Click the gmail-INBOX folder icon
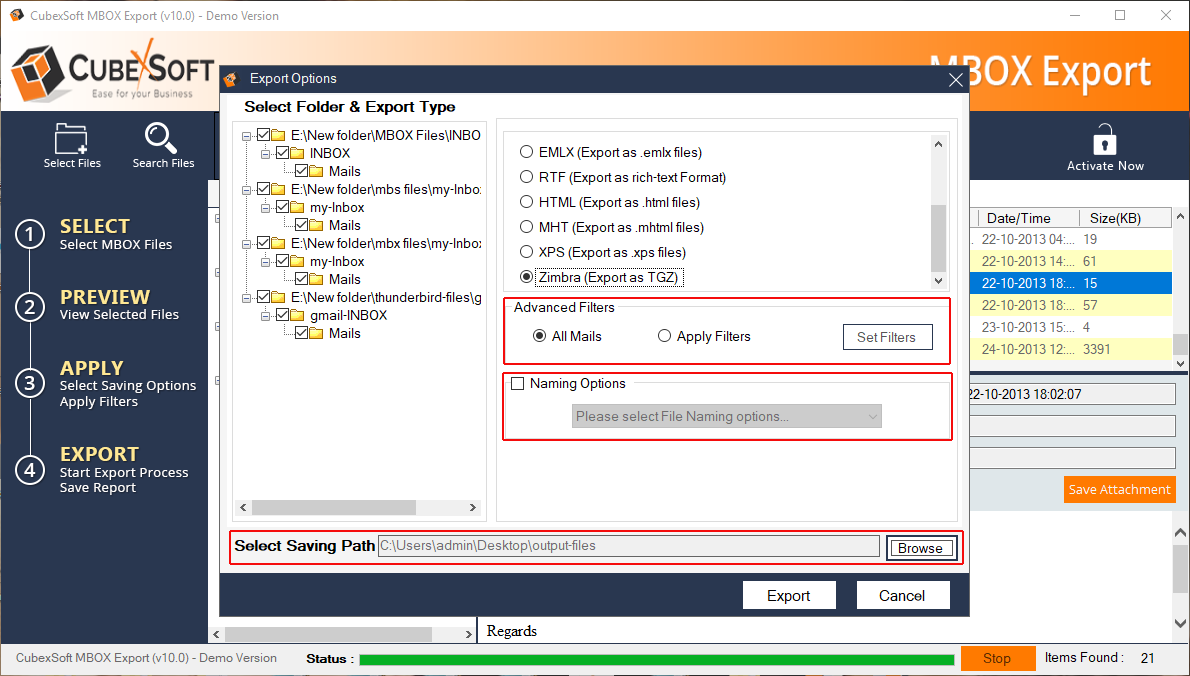The image size is (1190, 676). [297, 316]
